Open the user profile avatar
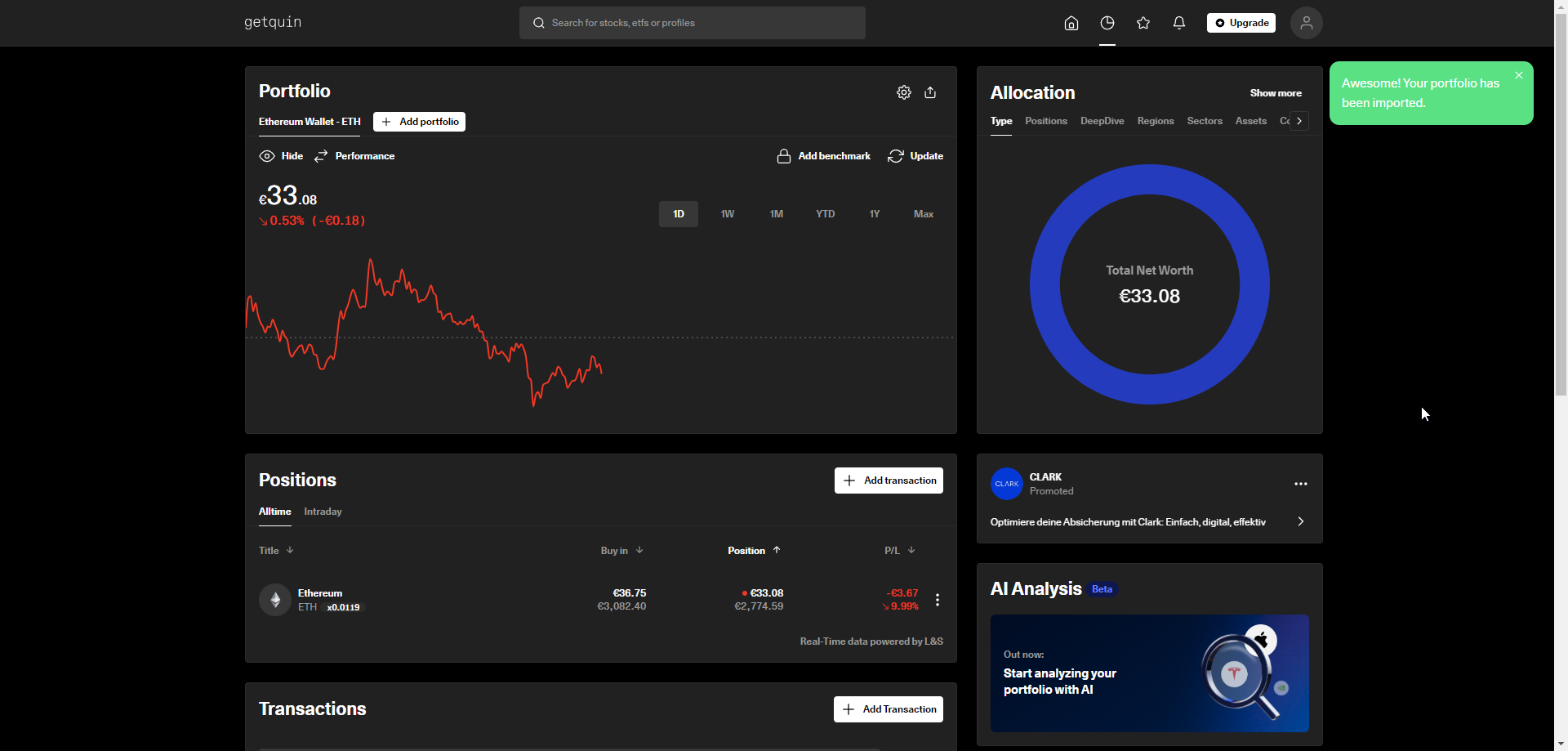 (1306, 23)
